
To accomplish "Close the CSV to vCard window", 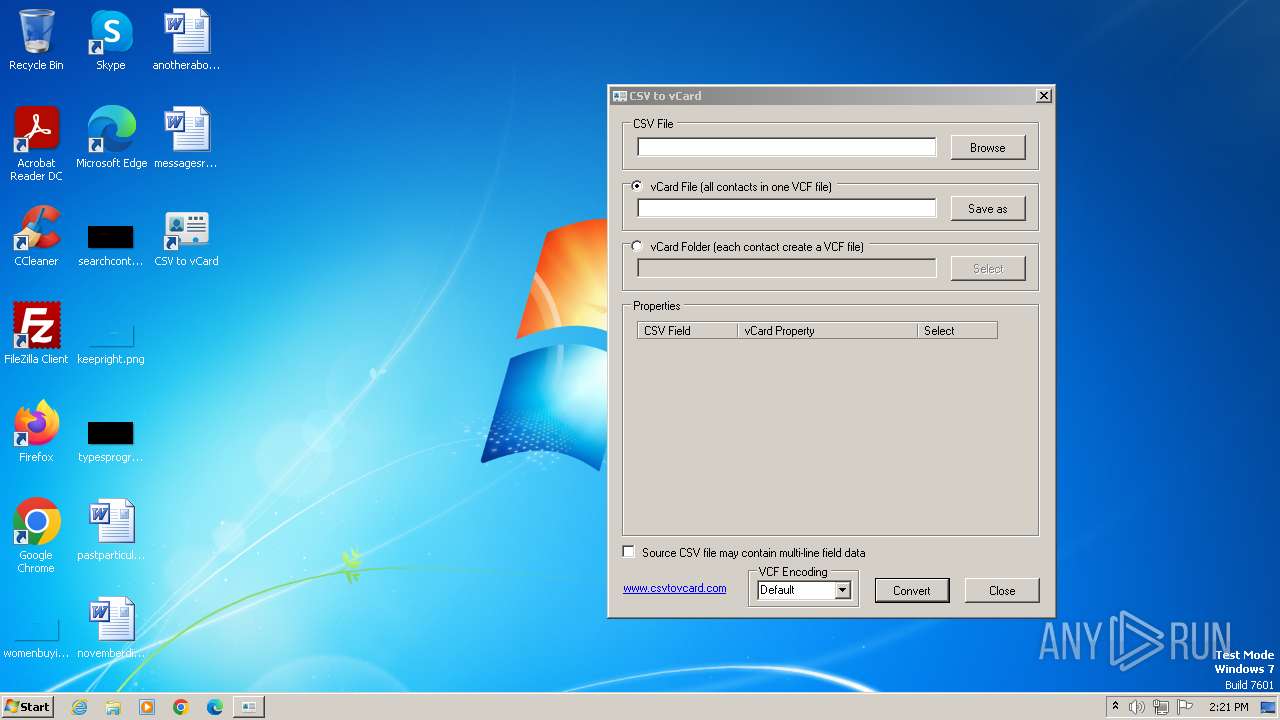I will (x=1043, y=96).
